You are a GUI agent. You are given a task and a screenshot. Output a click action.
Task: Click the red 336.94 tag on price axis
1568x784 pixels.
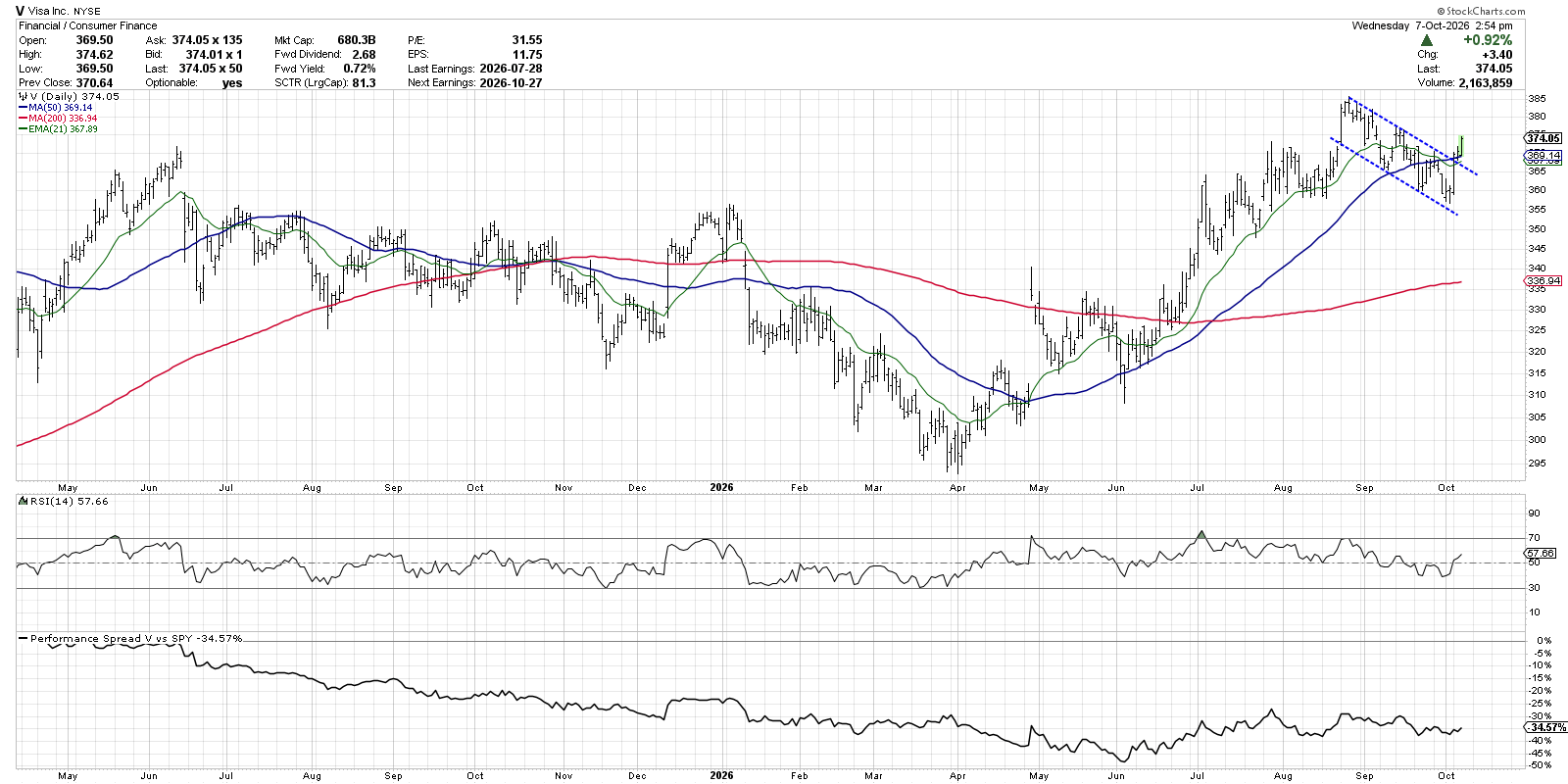1543,281
